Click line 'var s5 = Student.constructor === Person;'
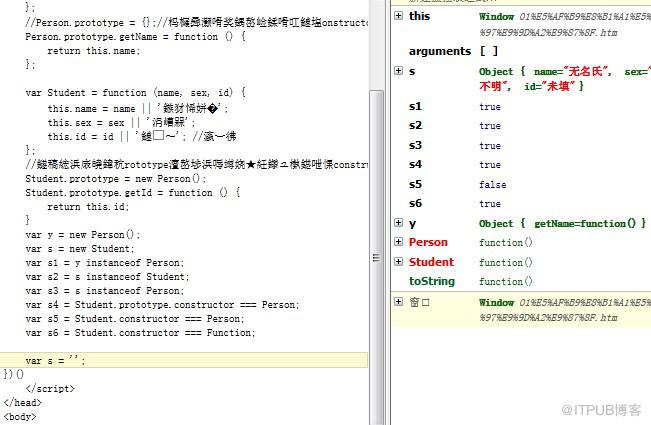651x425 pixels. tap(135, 319)
